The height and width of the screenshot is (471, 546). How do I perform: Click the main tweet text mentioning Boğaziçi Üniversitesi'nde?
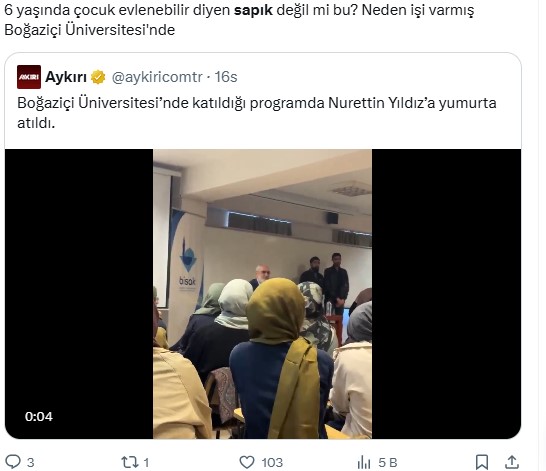pyautogui.click(x=239, y=20)
